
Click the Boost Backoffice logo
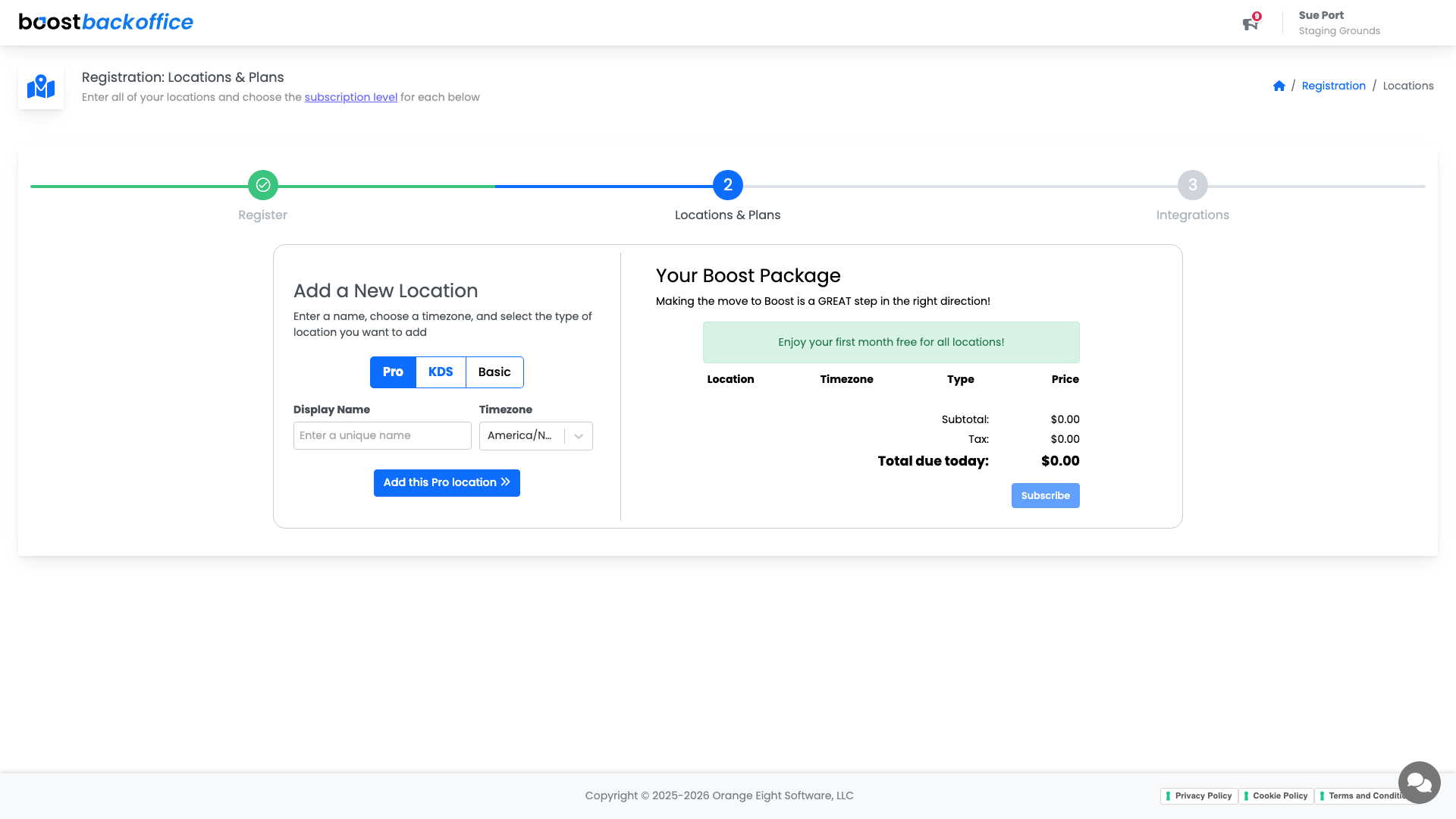106,22
